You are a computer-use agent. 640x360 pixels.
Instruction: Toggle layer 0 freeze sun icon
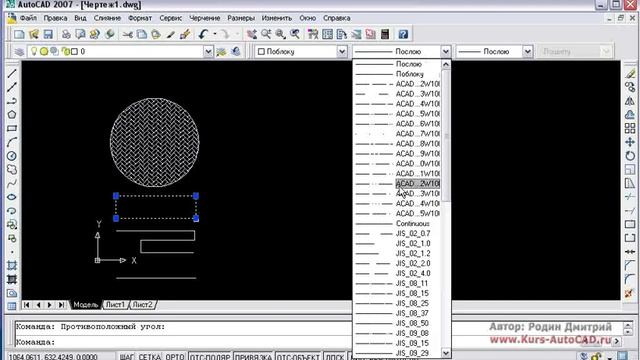click(x=44, y=51)
